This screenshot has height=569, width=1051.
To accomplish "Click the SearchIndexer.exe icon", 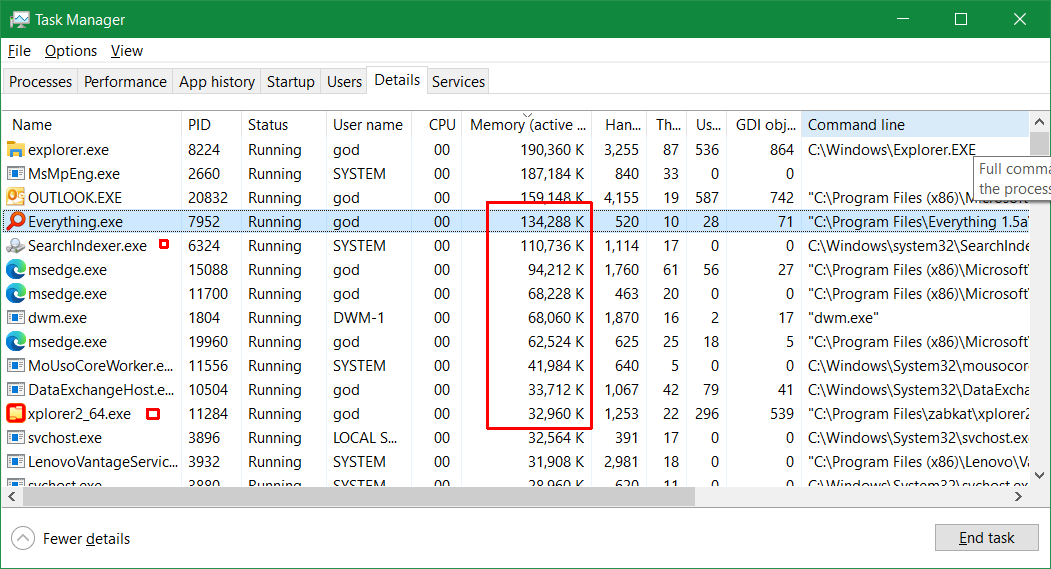I will click(15, 246).
